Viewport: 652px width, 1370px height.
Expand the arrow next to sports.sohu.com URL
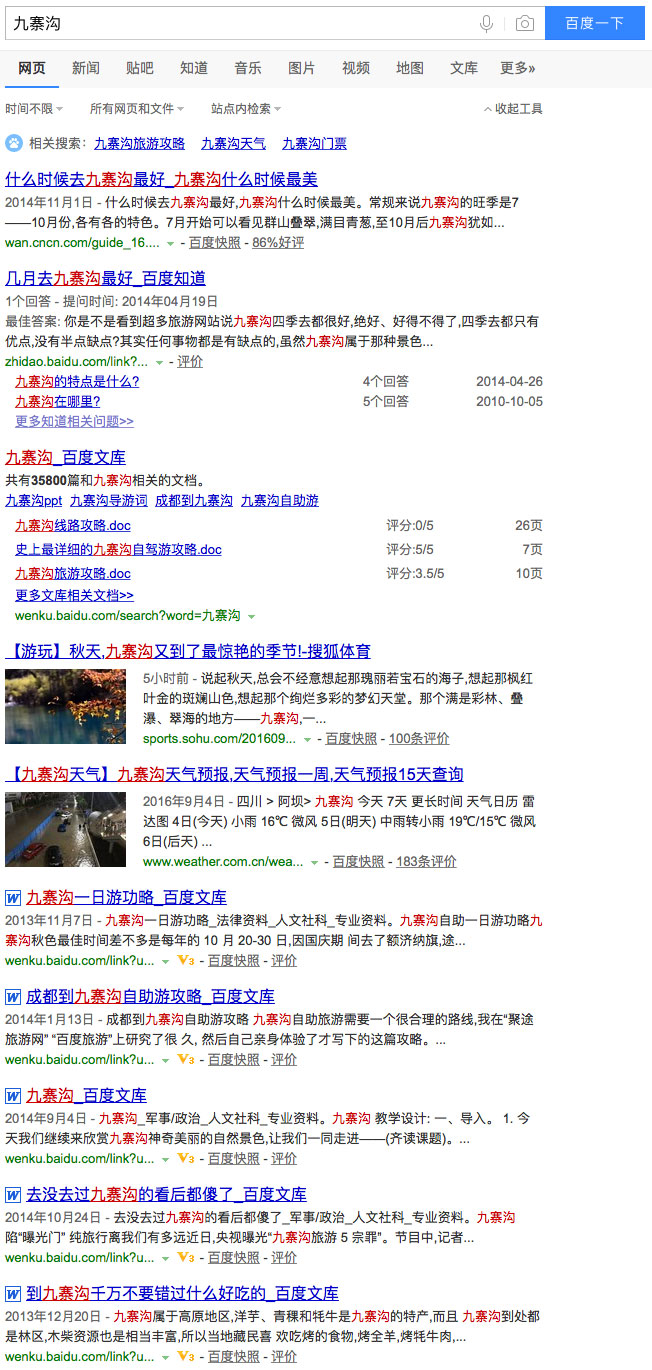307,739
